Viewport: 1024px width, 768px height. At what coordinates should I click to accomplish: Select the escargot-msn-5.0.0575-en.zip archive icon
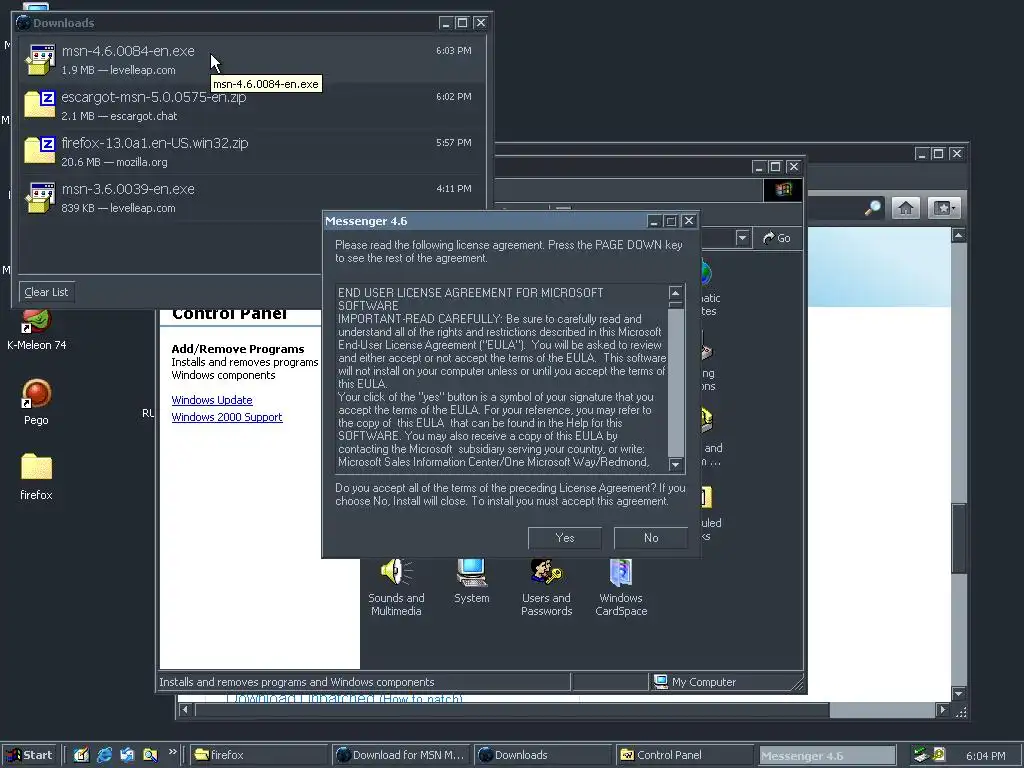click(x=40, y=104)
